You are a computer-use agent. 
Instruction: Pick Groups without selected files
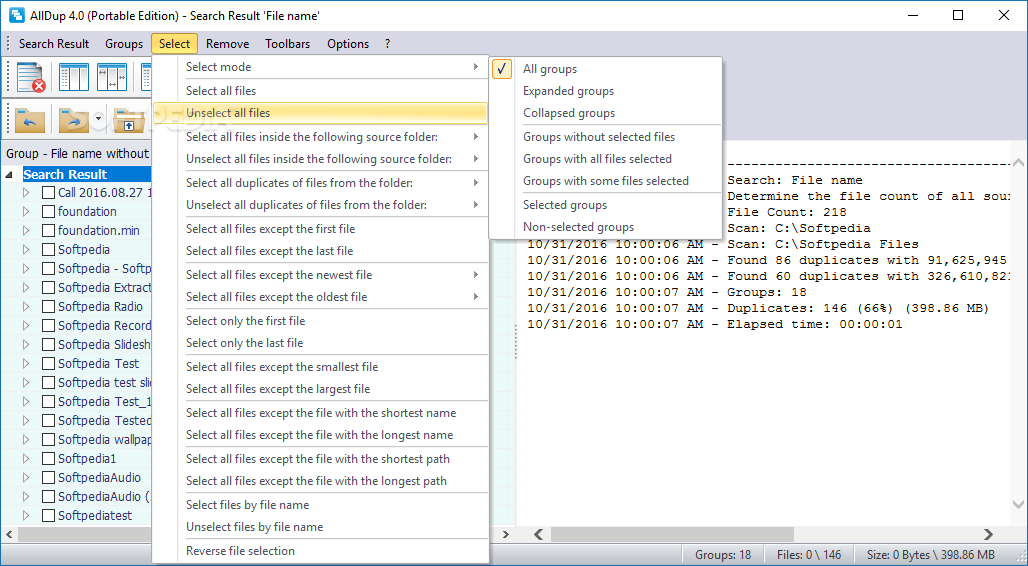pos(606,137)
